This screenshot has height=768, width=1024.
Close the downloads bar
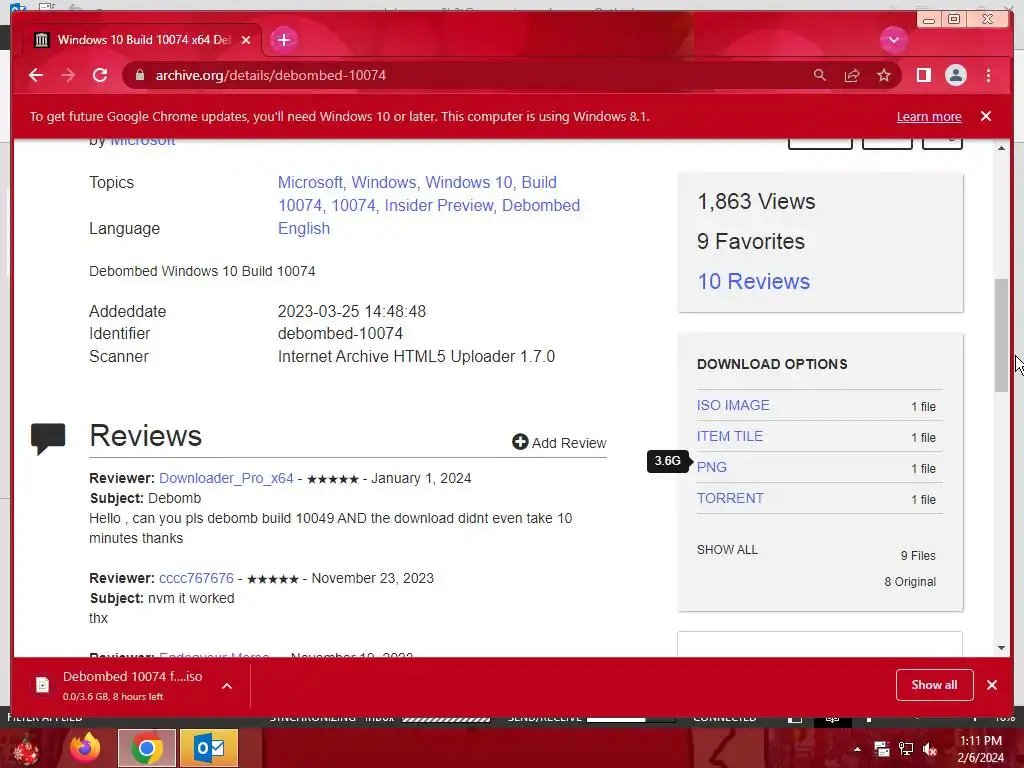pos(992,684)
